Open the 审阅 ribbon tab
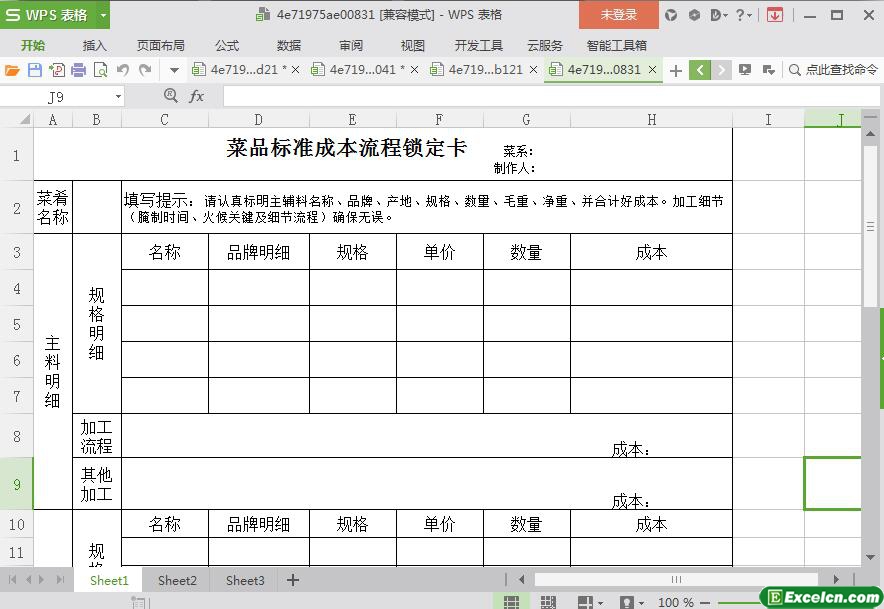The height and width of the screenshot is (609, 884). pyautogui.click(x=351, y=46)
